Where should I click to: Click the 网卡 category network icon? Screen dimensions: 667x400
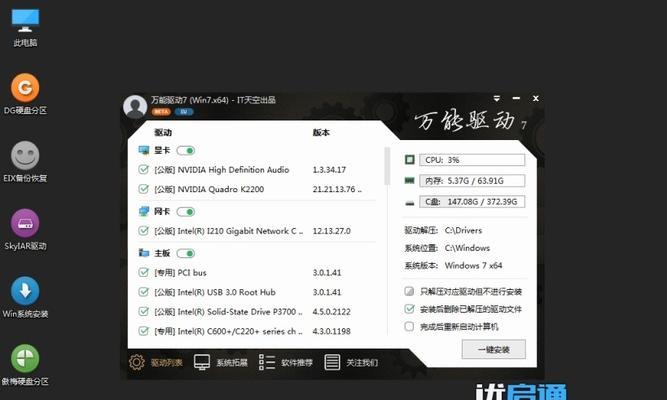[144, 211]
